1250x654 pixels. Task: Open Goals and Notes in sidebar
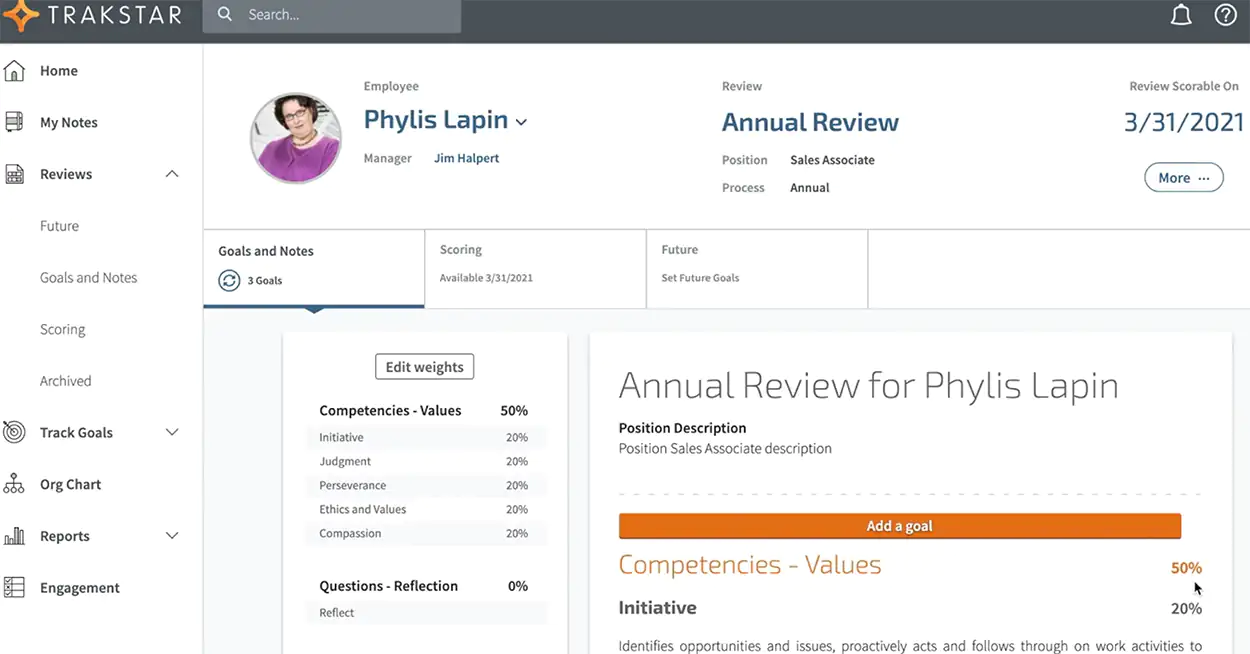89,278
